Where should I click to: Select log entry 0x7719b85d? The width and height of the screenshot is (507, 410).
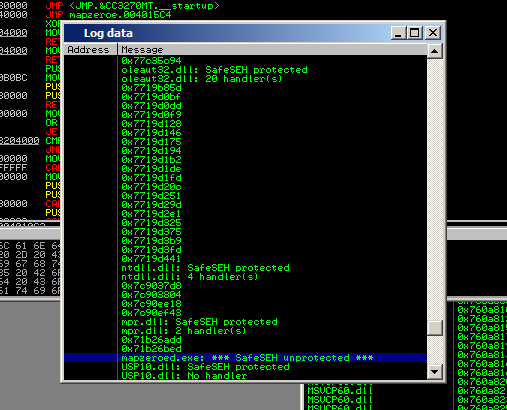151,88
